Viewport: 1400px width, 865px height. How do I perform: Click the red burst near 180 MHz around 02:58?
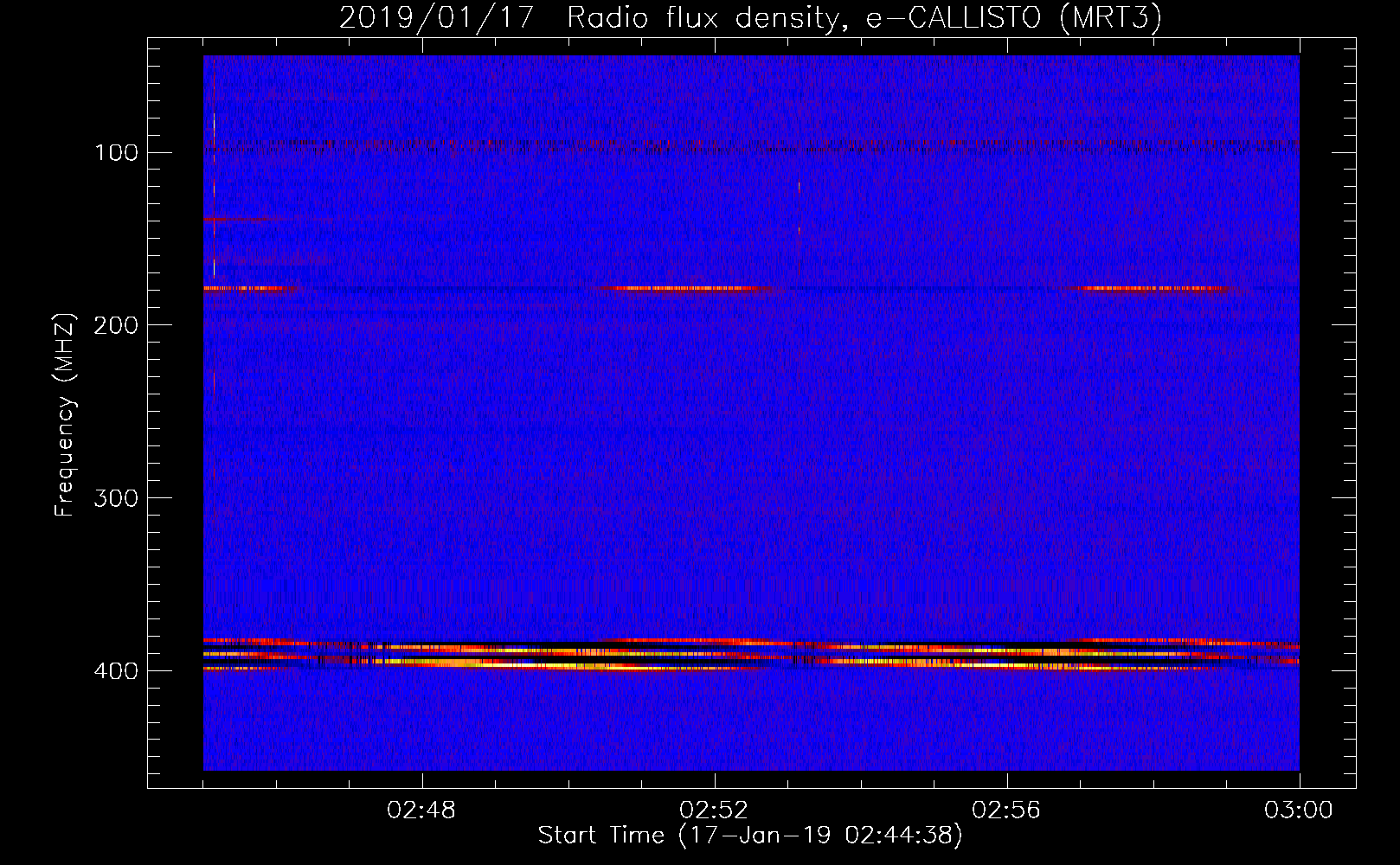1155,289
